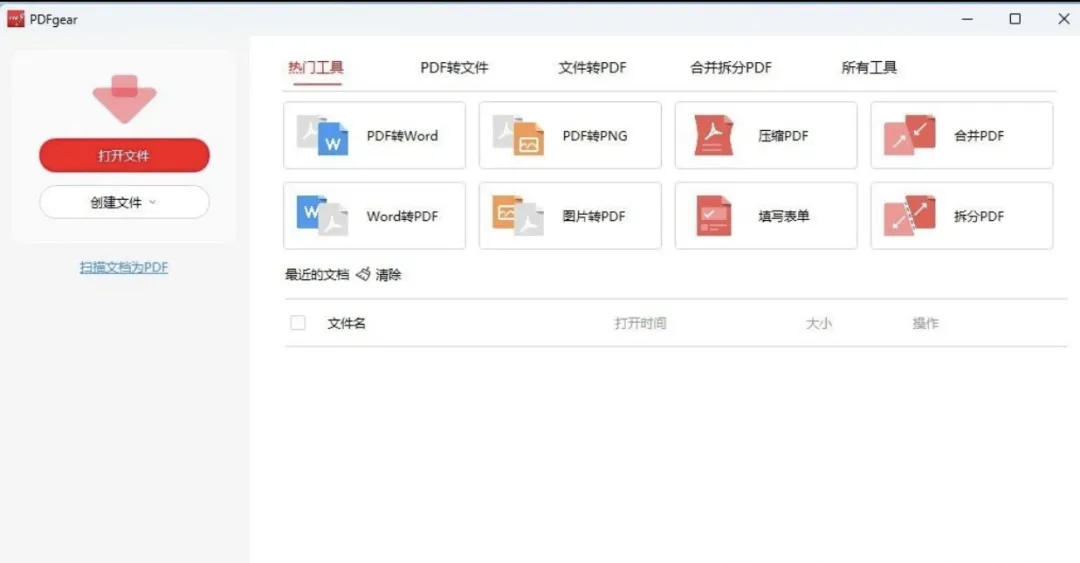This screenshot has width=1080, height=563.
Task: Click the 图片转PDF label text
Action: (x=594, y=216)
